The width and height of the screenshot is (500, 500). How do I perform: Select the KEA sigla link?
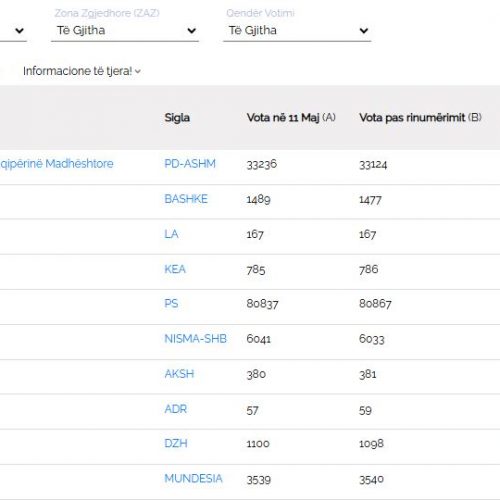pyautogui.click(x=175, y=269)
